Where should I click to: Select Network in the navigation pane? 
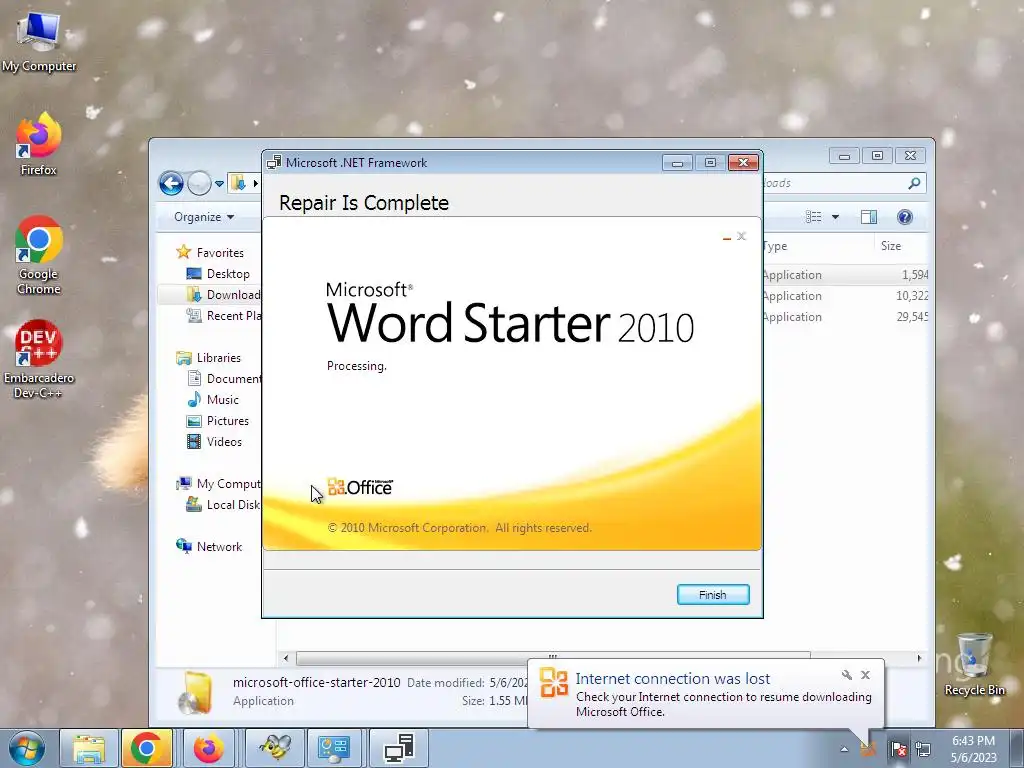tap(219, 547)
